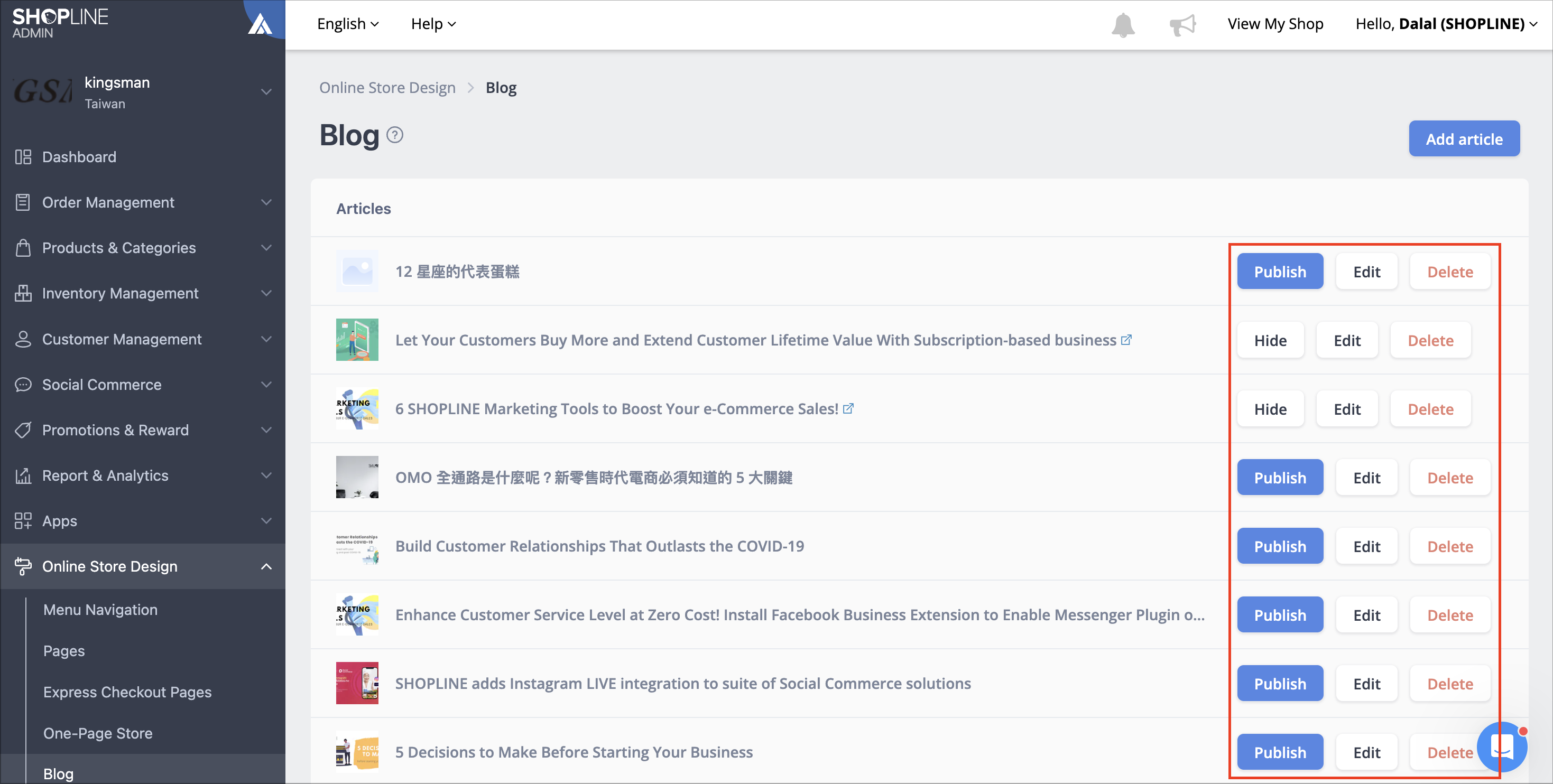Go to Online Store Design breadcrumb

coord(387,88)
